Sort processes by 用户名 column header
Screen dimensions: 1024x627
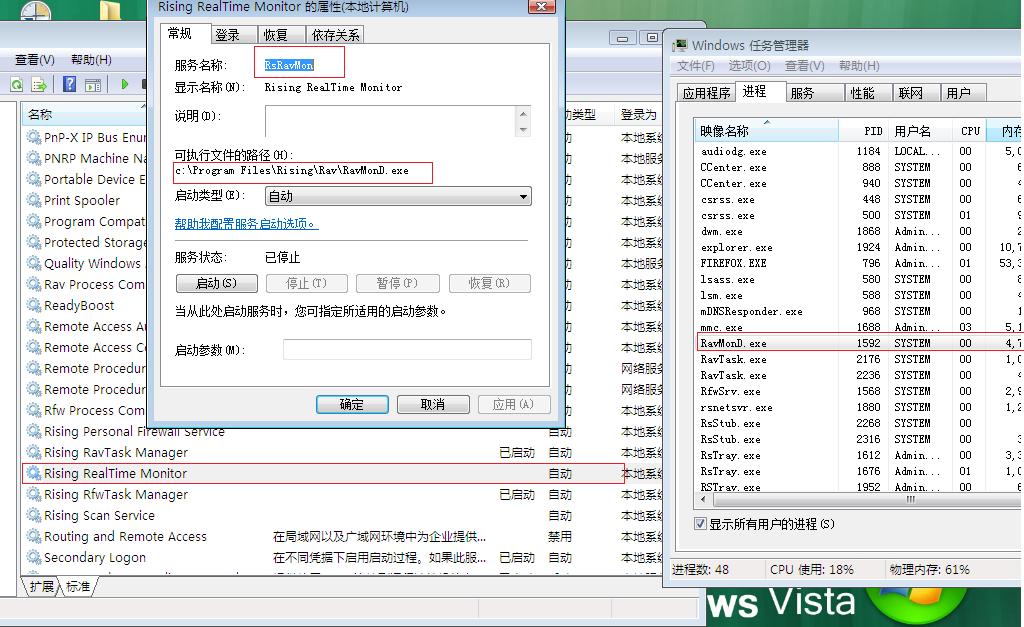coord(919,131)
